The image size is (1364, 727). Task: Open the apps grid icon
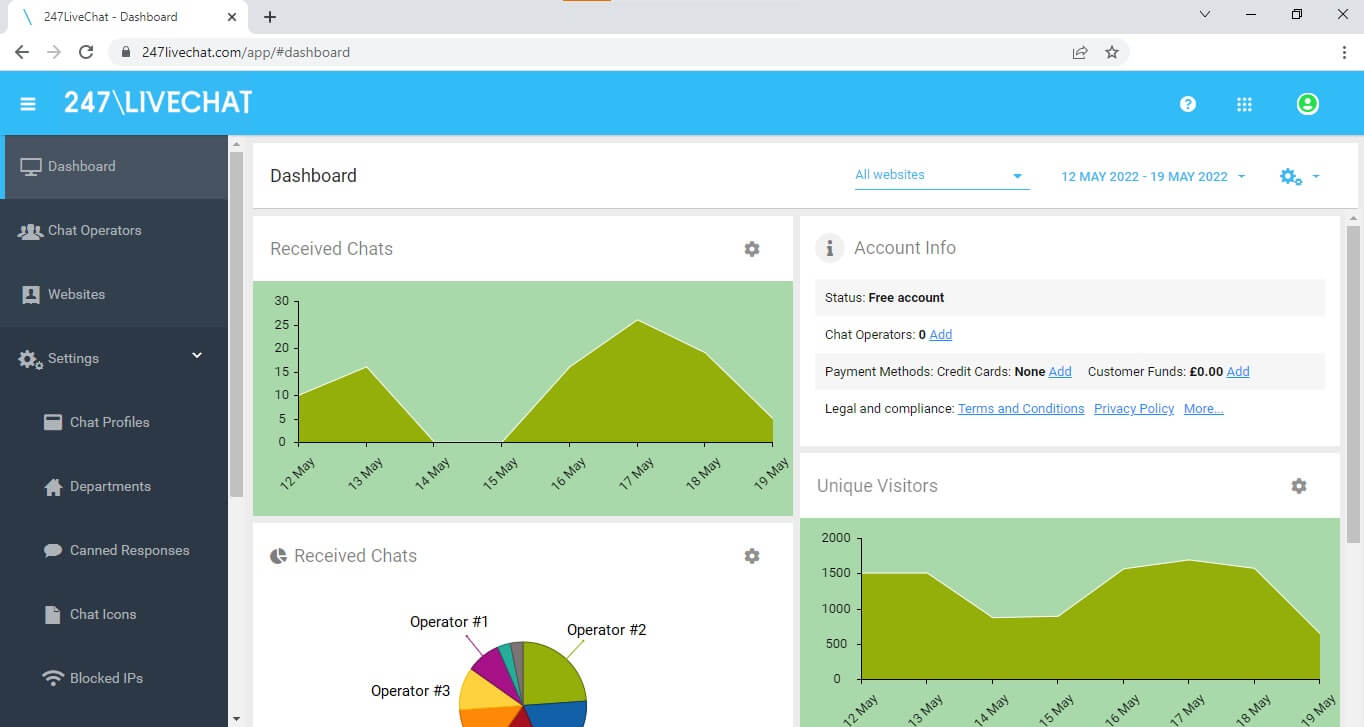click(1244, 104)
